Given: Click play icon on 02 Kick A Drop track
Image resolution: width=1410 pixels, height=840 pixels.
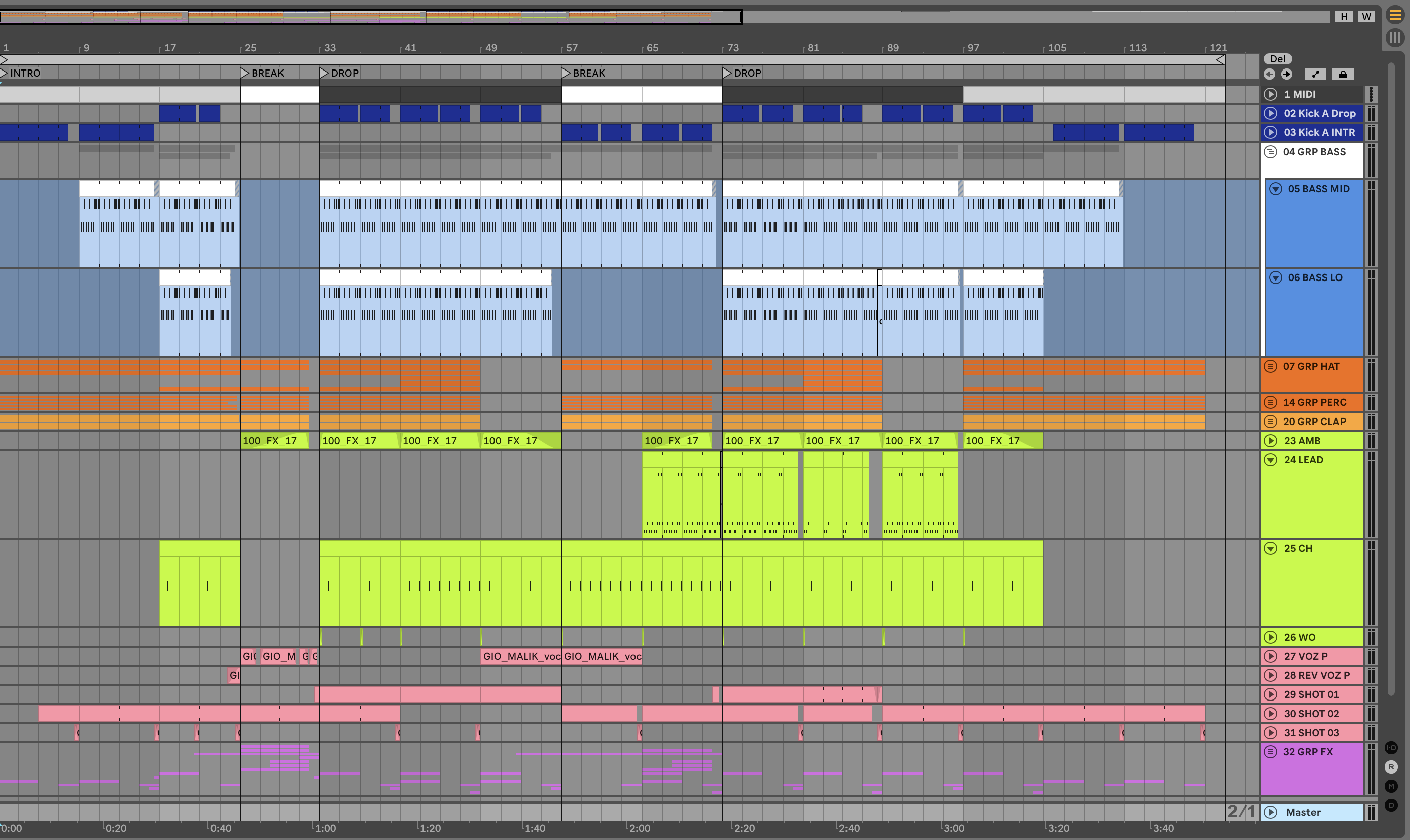Looking at the screenshot, I should (1271, 113).
